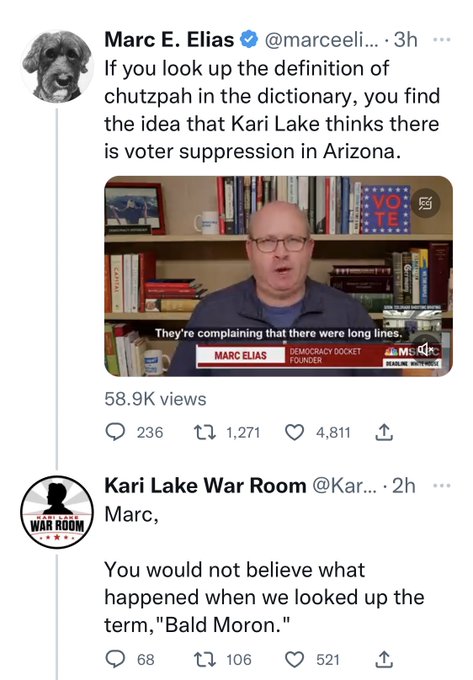Open the 3h timestamp link
The width and height of the screenshot is (473, 680).
coord(405,40)
